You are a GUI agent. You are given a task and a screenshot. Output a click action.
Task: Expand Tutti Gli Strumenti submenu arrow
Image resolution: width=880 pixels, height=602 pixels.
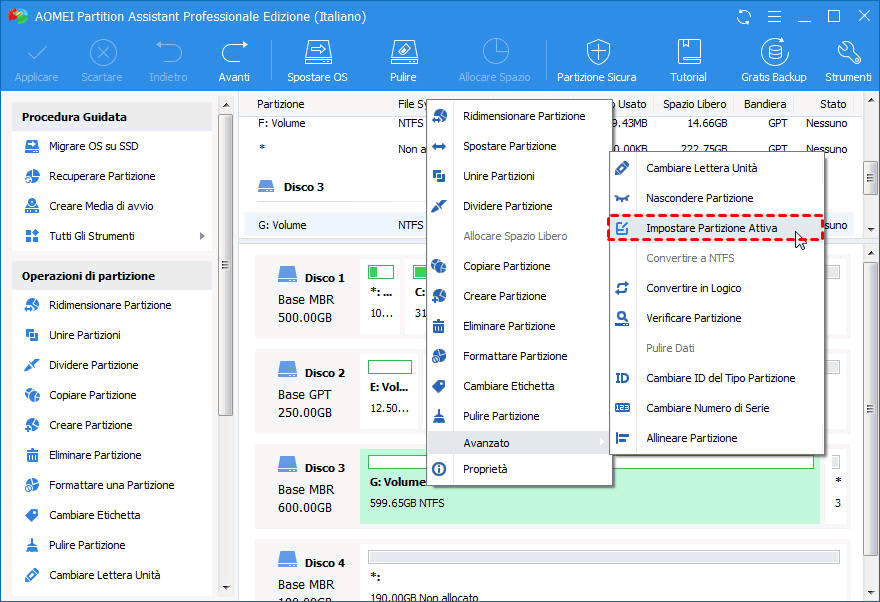pyautogui.click(x=202, y=236)
